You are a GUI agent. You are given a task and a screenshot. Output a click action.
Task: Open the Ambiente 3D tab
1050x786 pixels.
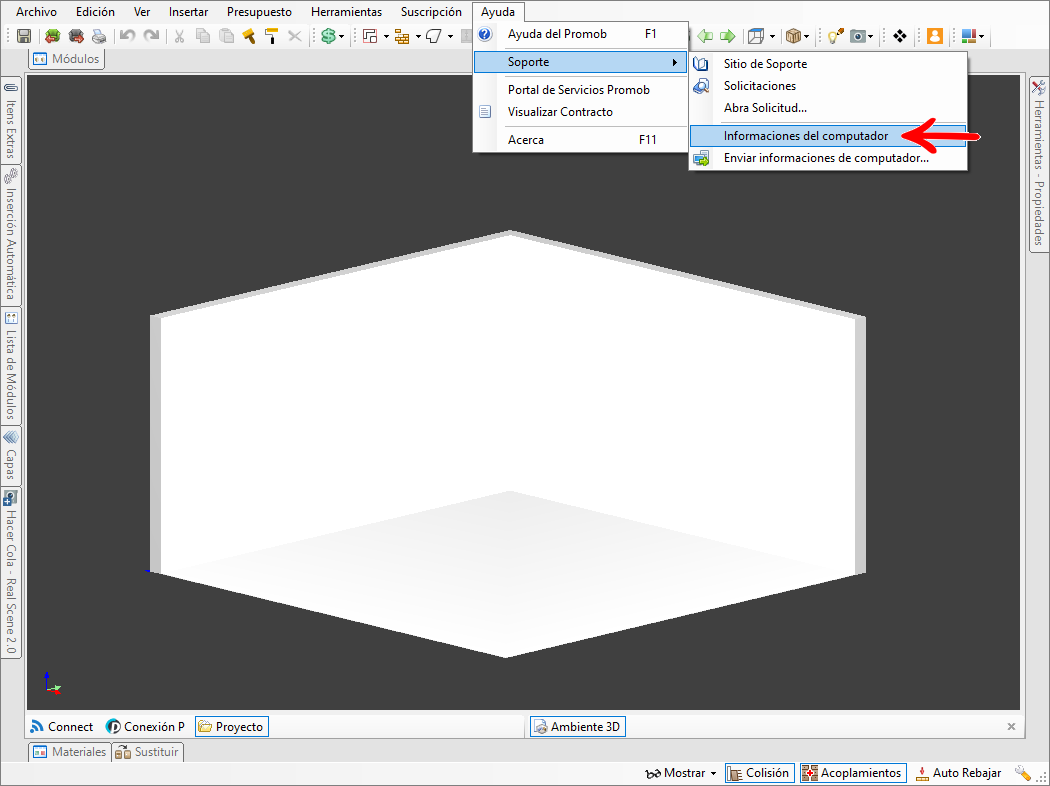[x=578, y=726]
